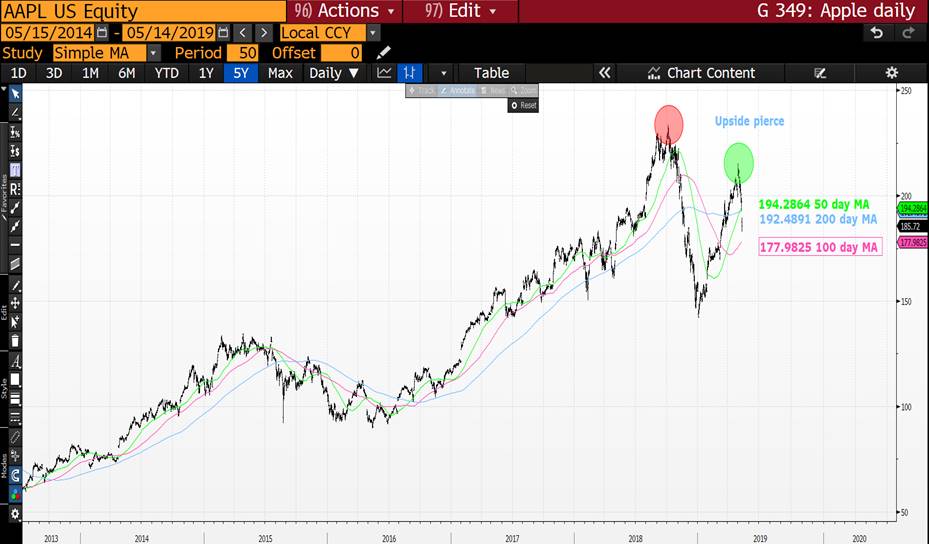929x544 pixels.
Task: Open the end date calendar picker
Action: [x=223, y=33]
